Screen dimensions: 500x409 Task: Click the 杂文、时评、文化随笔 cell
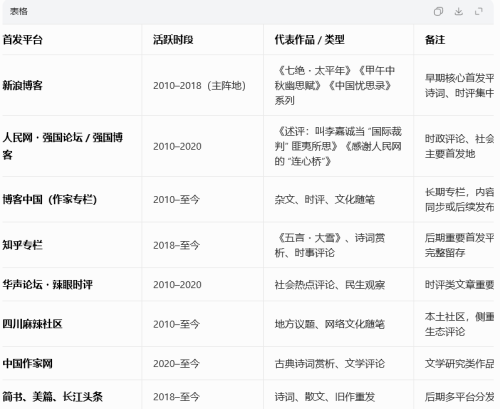[325, 199]
